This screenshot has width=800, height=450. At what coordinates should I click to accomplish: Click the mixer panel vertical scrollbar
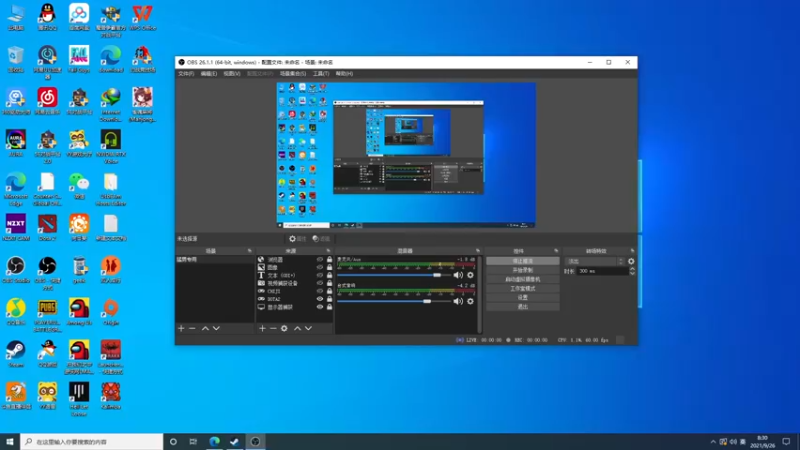(480, 294)
